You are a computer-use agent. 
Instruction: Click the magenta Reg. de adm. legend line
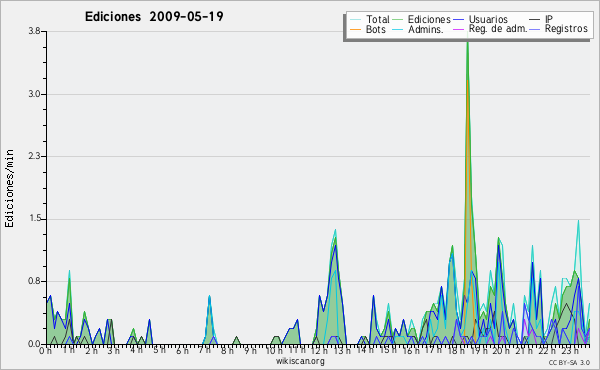(x=458, y=29)
